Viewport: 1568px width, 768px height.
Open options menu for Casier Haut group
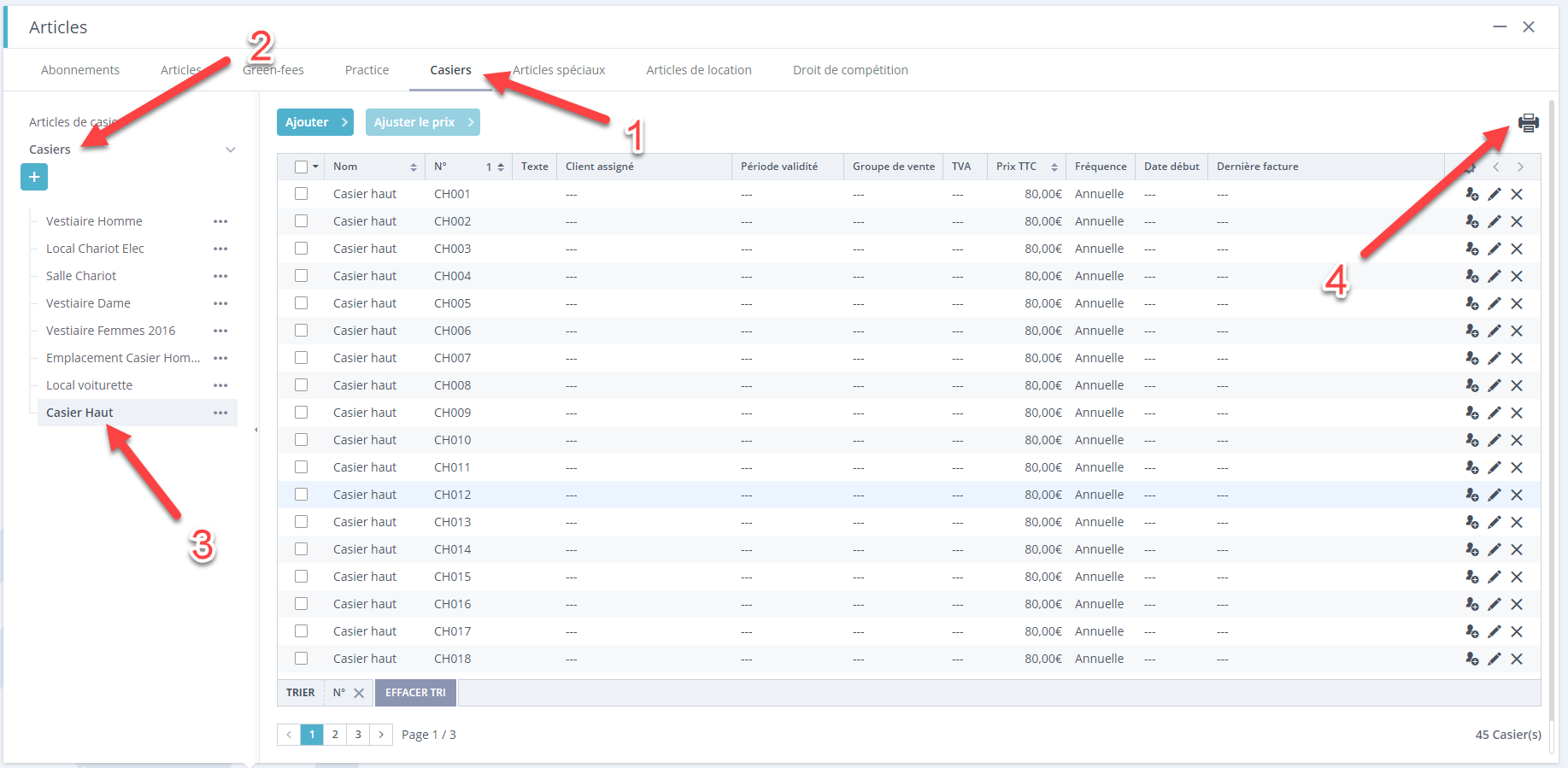tap(220, 413)
